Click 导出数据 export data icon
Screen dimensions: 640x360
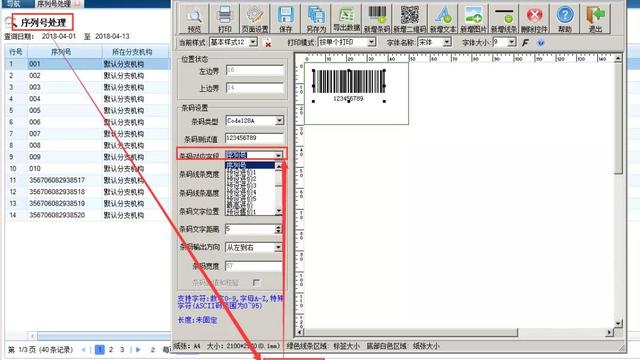(x=347, y=19)
